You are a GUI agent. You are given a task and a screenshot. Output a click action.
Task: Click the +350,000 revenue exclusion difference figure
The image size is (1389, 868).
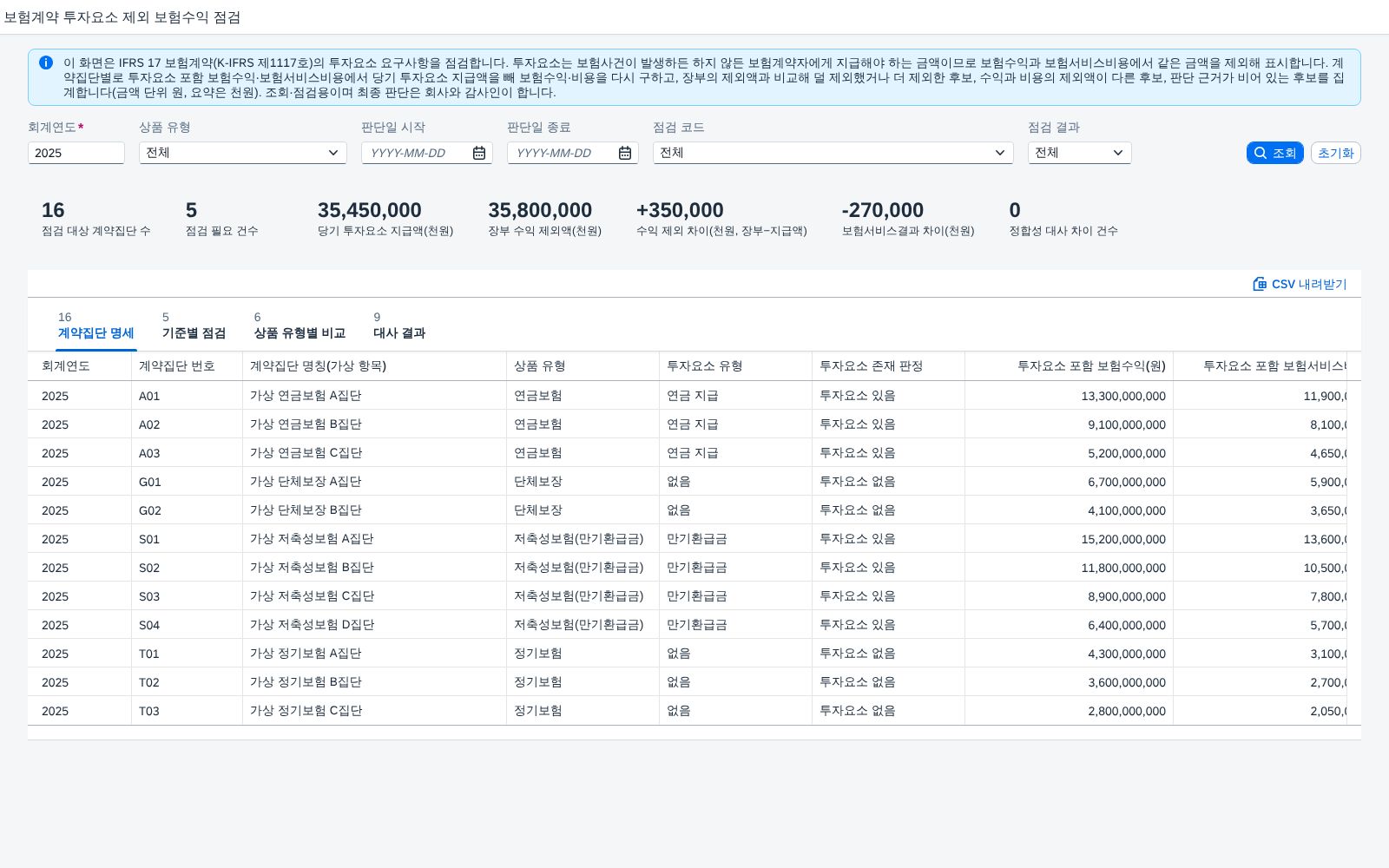tap(680, 210)
